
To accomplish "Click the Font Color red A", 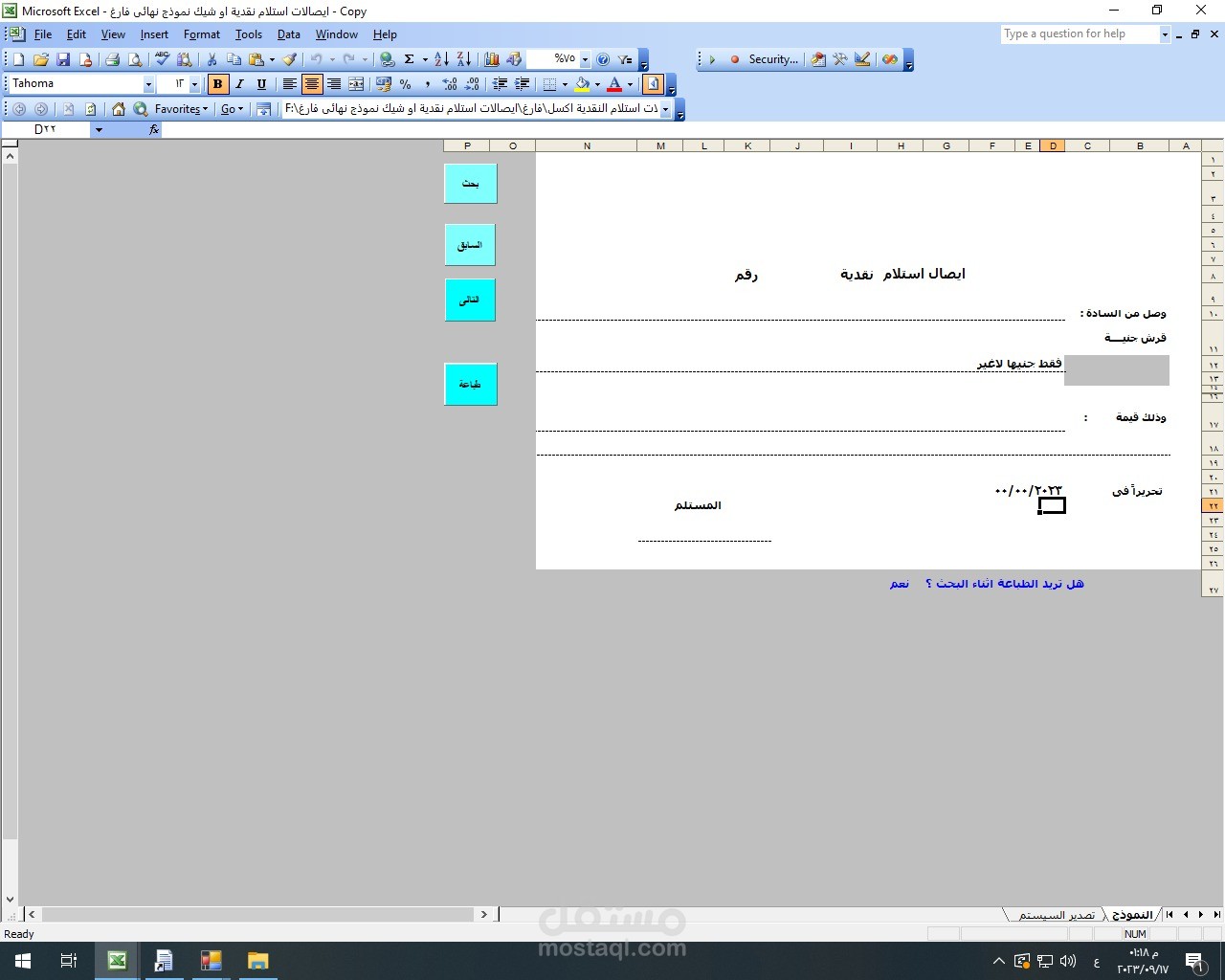I will click(x=614, y=84).
